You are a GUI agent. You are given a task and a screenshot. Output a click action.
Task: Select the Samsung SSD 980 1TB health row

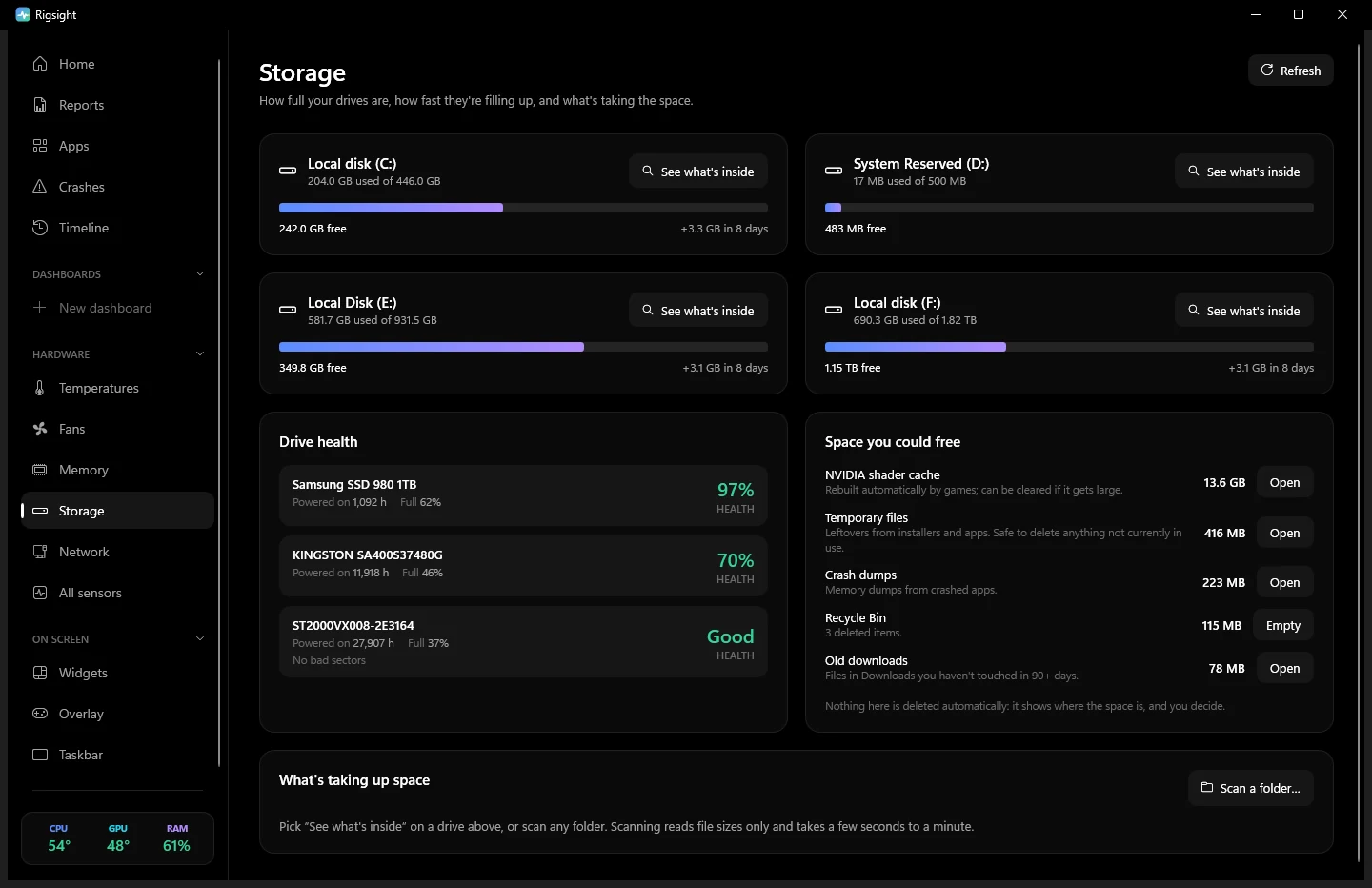(x=523, y=495)
